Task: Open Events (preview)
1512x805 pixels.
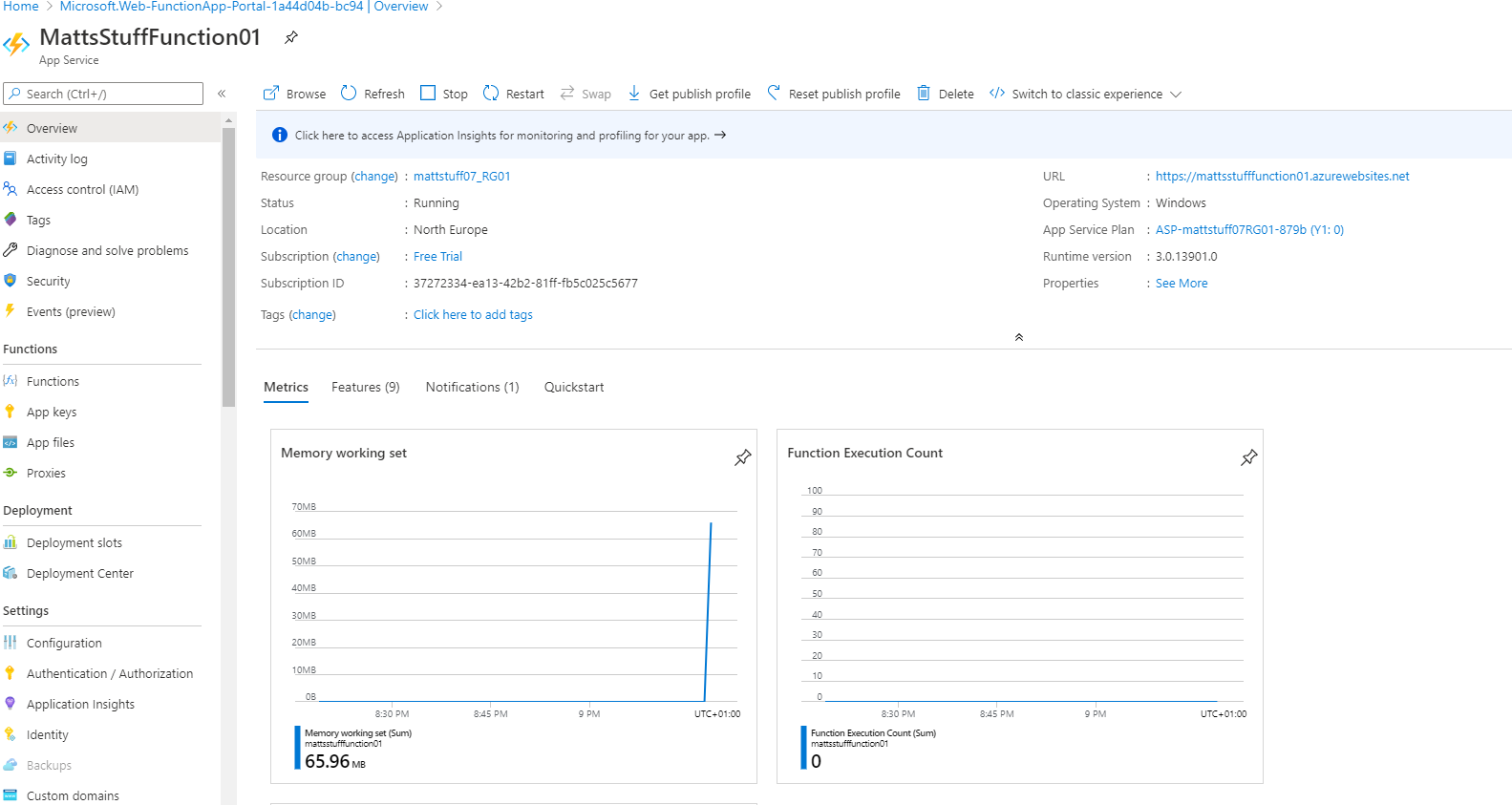Action: (110, 311)
